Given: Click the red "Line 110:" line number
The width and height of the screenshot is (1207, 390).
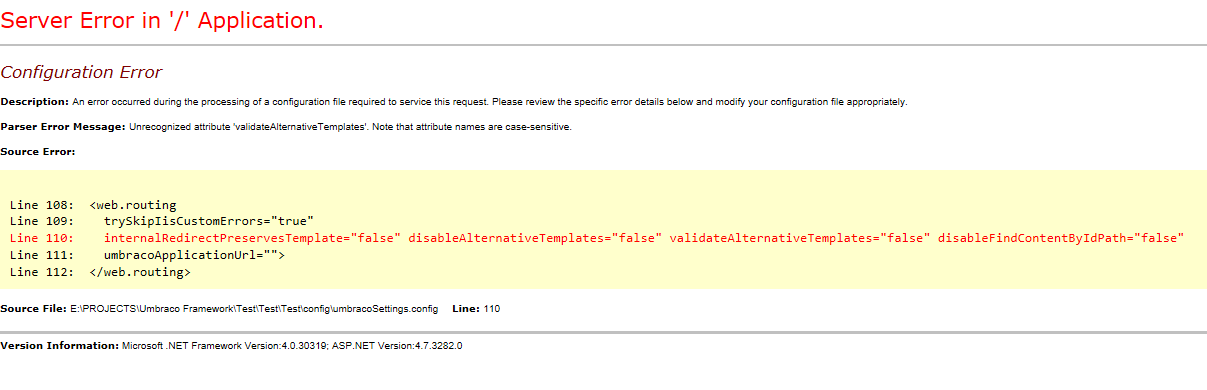Looking at the screenshot, I should point(41,238).
